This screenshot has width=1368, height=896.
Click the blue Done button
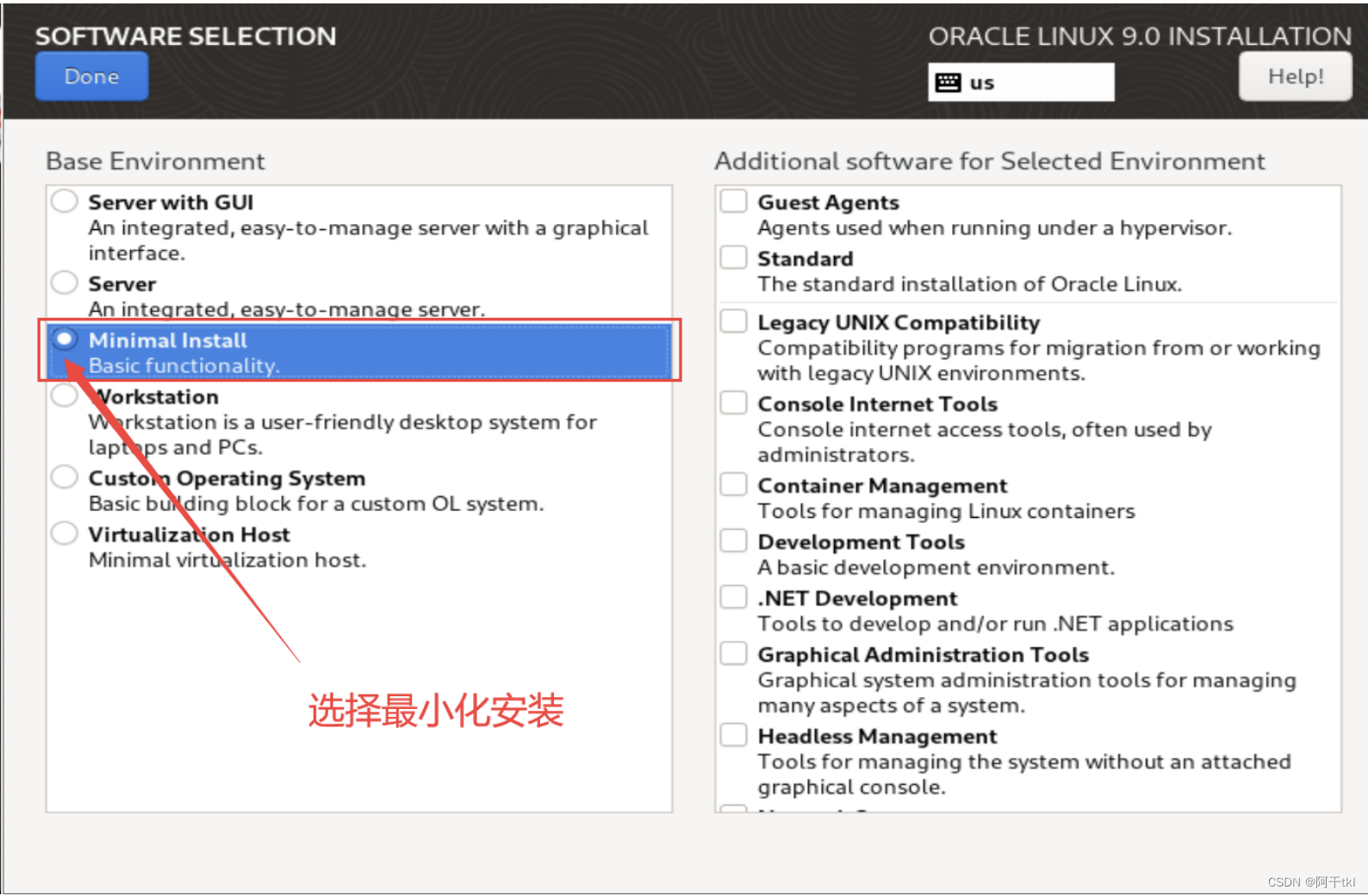click(x=91, y=77)
